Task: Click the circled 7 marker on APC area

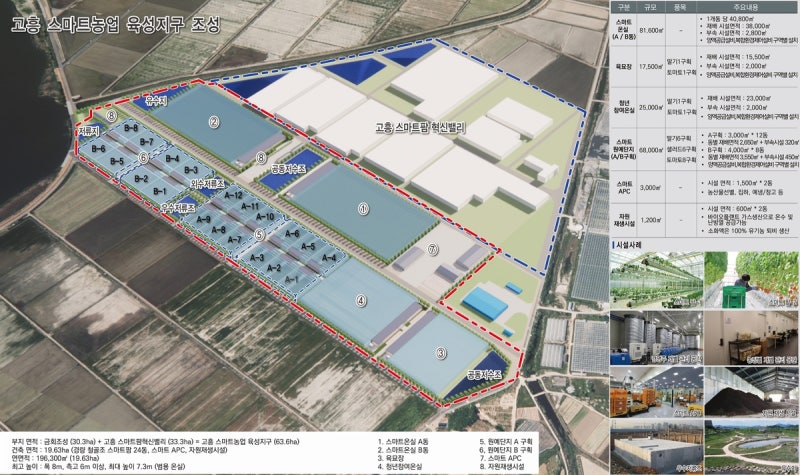Action: [x=433, y=249]
